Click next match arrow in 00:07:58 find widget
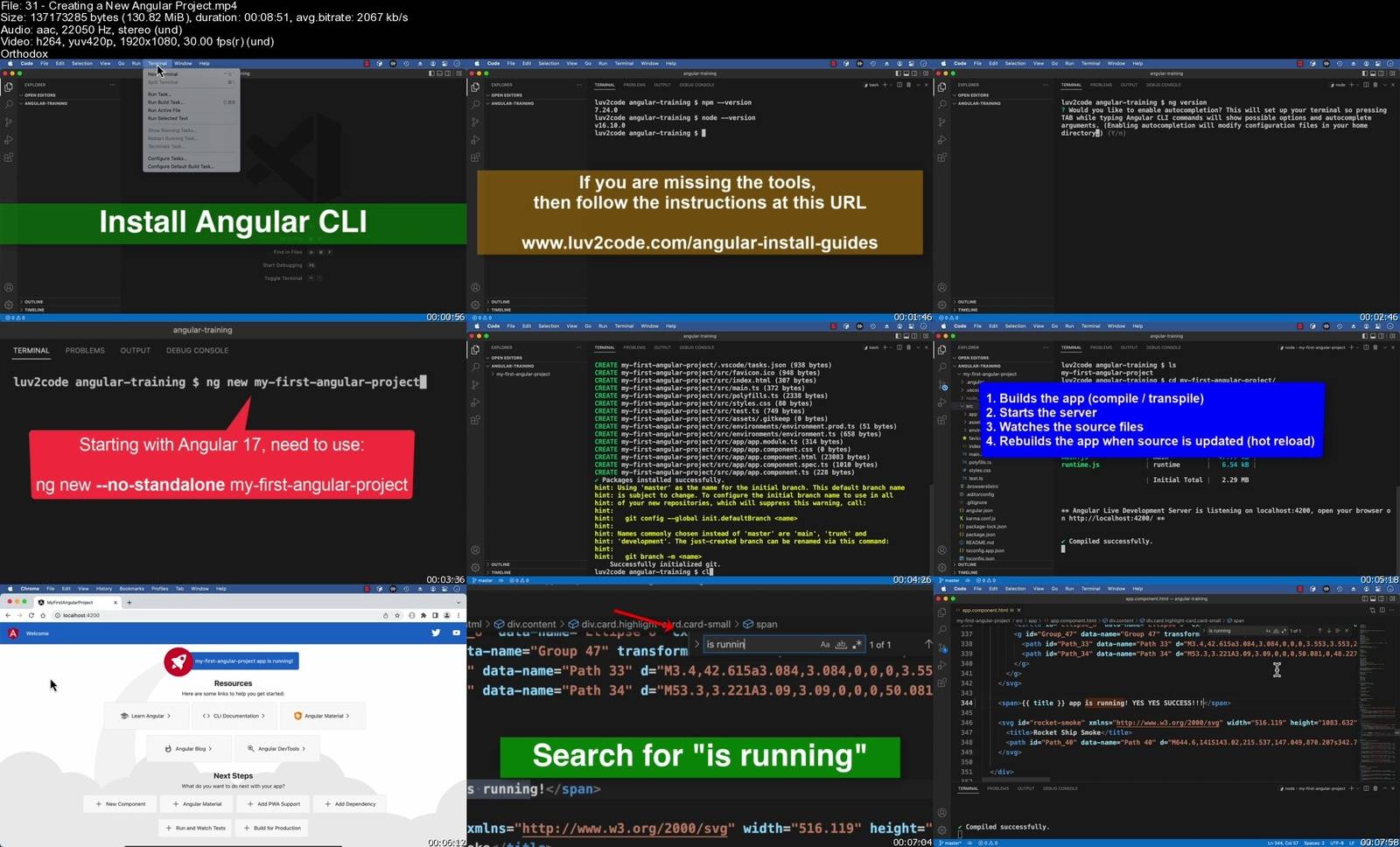Viewport: 1400px width, 847px height. pyautogui.click(x=1329, y=631)
